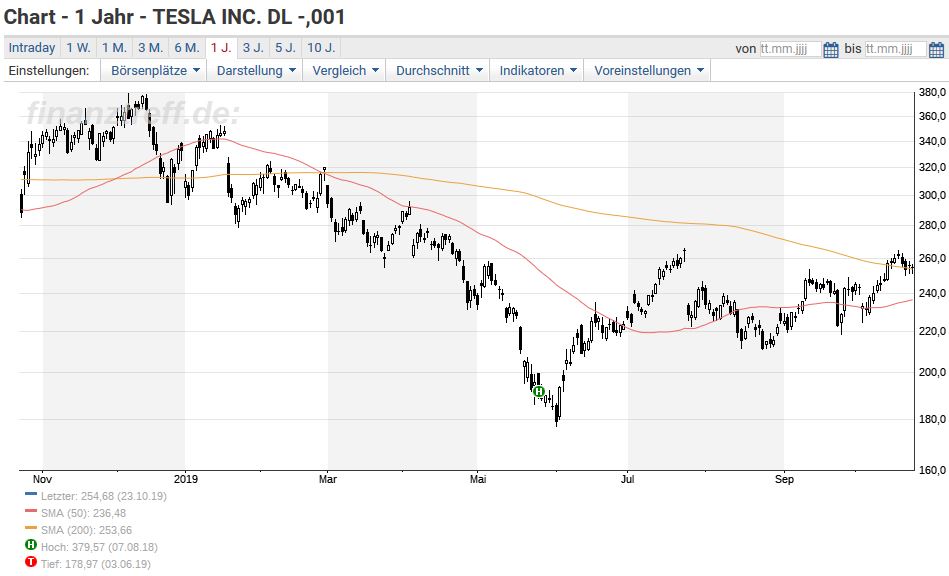Screen dimensions: 949x576
Task: Click the '380,0' price axis label
Action: [932, 93]
